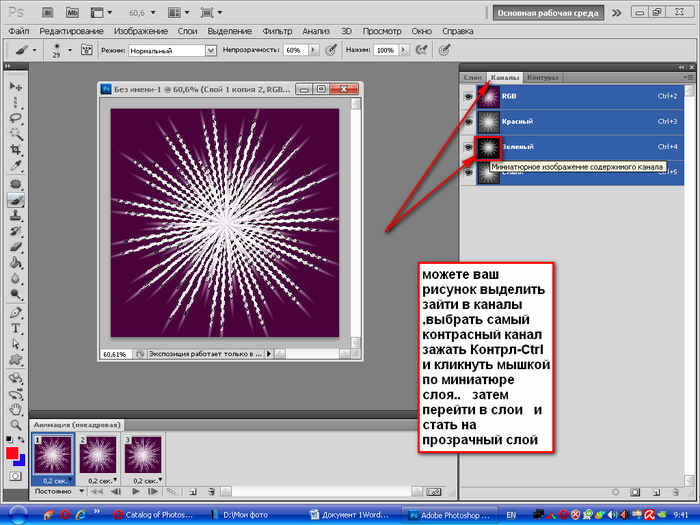Duplicate the selected animation frame

[193, 492]
